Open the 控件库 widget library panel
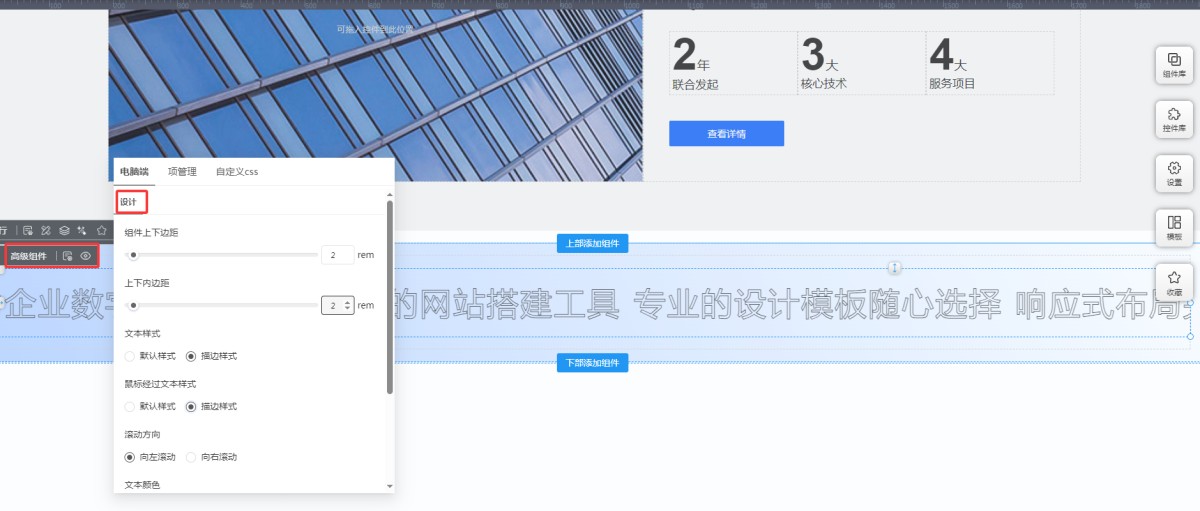1200x511 pixels. (1174, 119)
